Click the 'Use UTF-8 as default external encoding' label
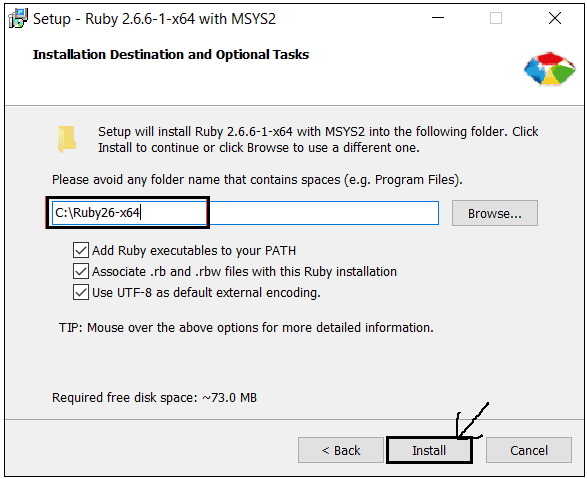The width and height of the screenshot is (587, 479). pyautogui.click(x=206, y=292)
